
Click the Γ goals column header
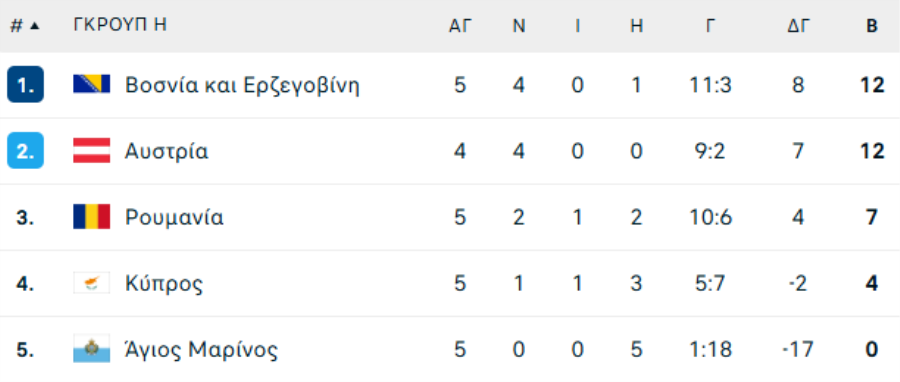click(x=711, y=26)
